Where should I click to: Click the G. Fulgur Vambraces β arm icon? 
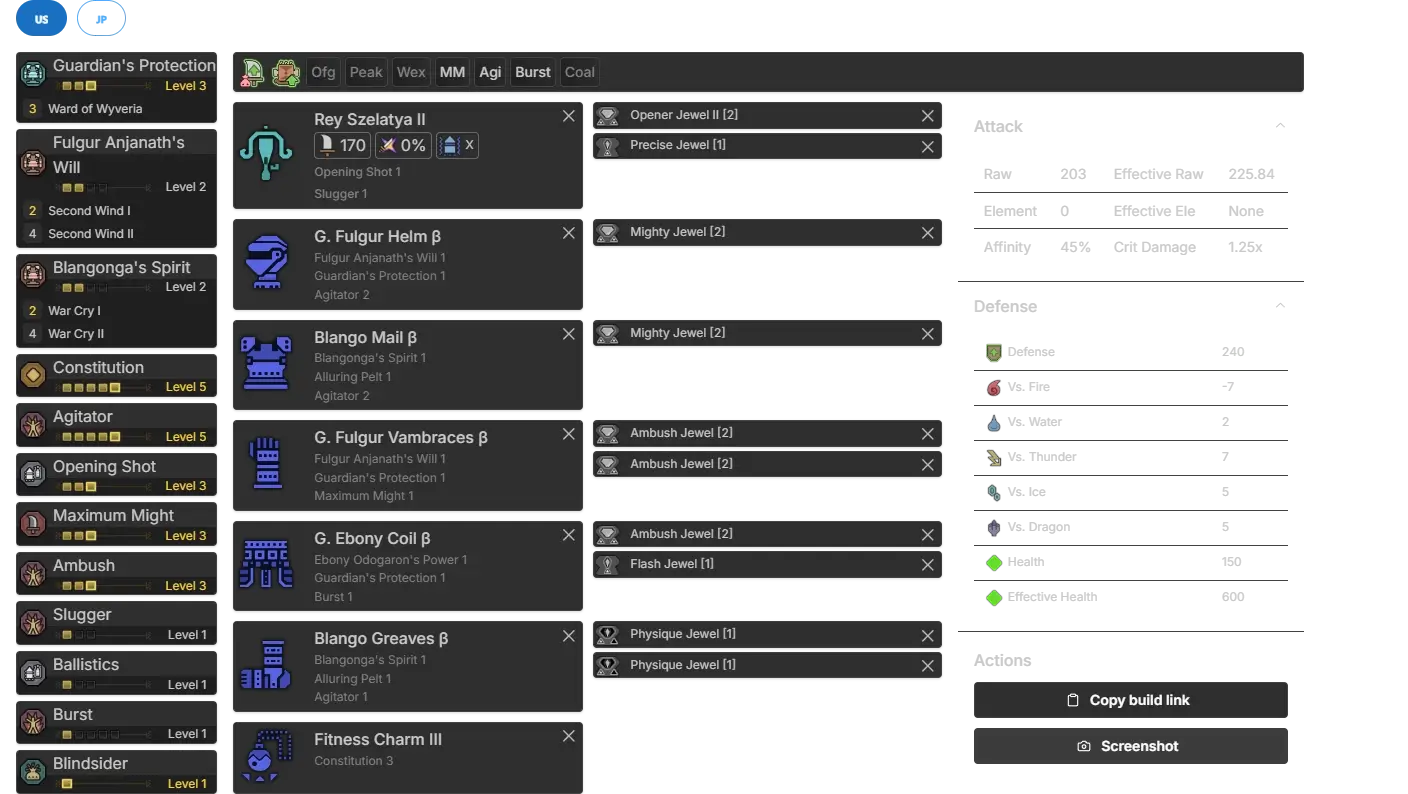click(266, 463)
